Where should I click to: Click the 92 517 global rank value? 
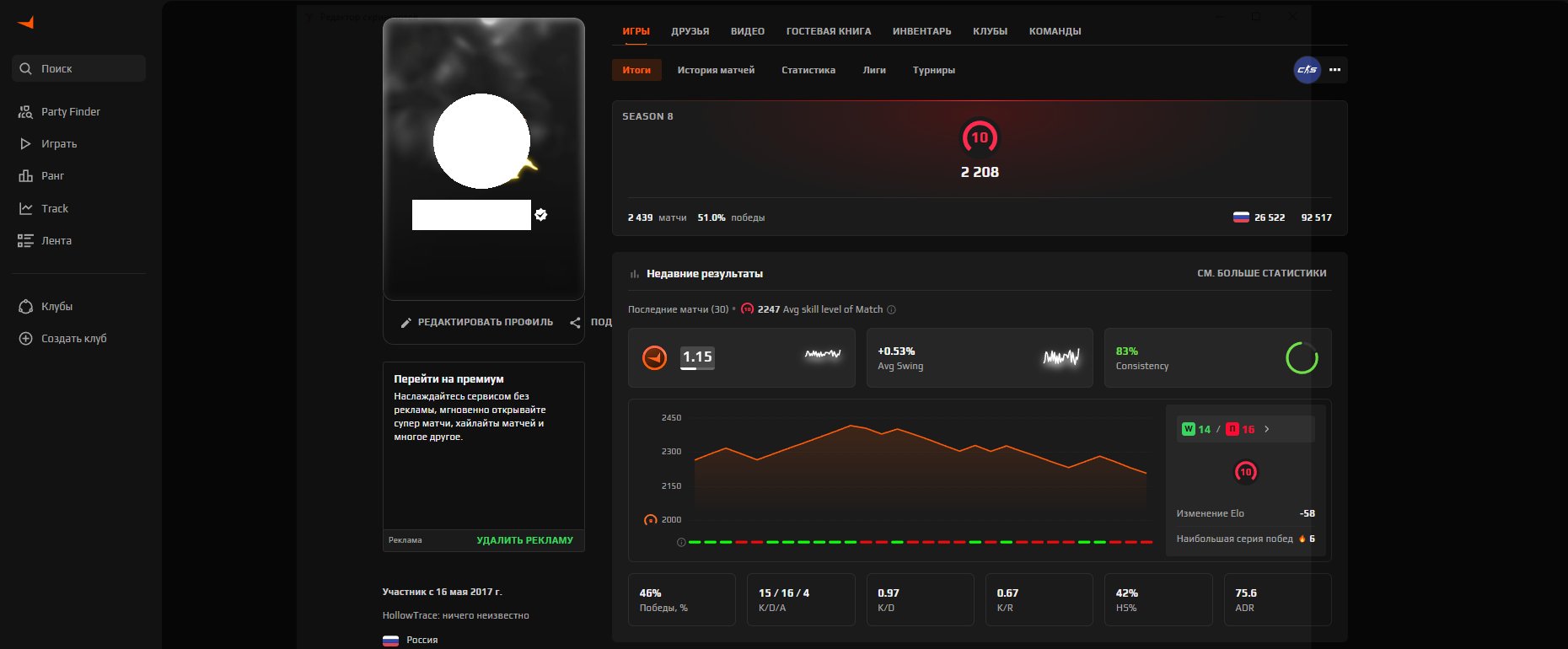pyautogui.click(x=1316, y=217)
